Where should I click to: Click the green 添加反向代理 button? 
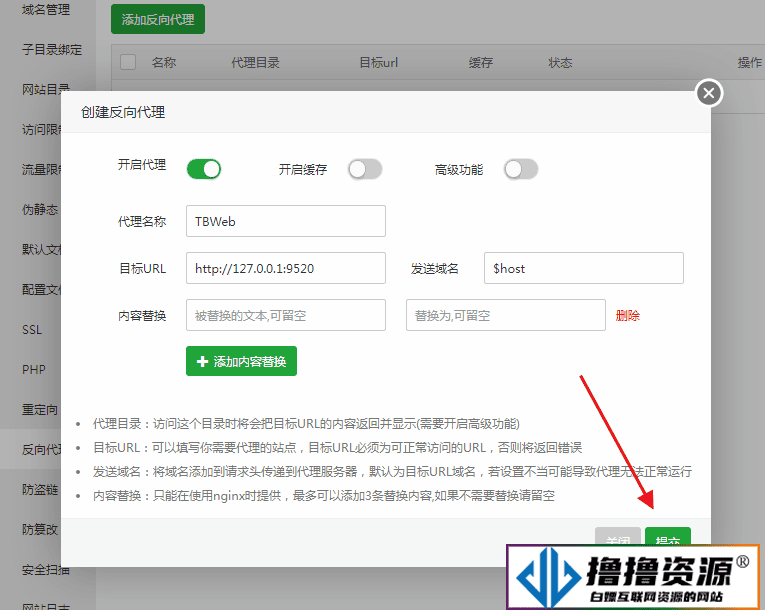click(x=158, y=19)
